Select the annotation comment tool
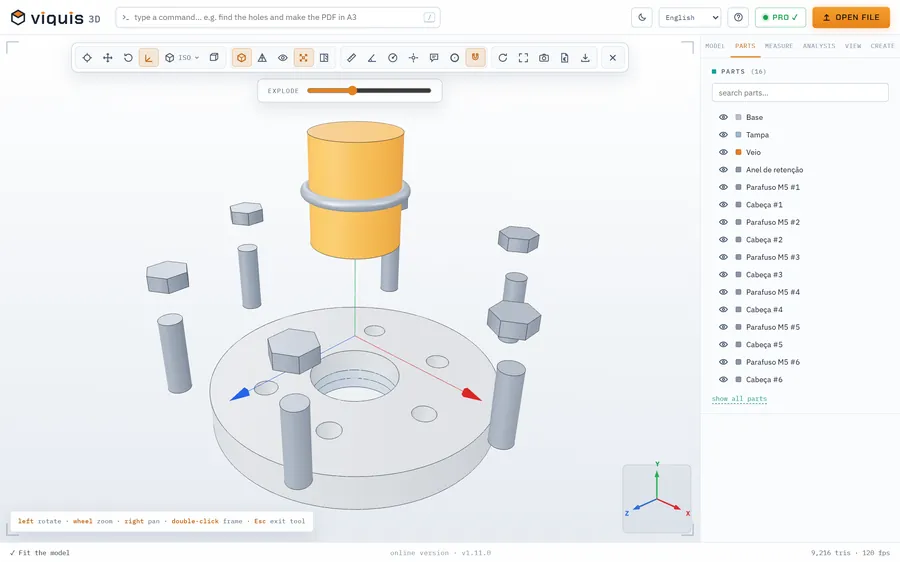The height and width of the screenshot is (562, 900). pyautogui.click(x=434, y=57)
